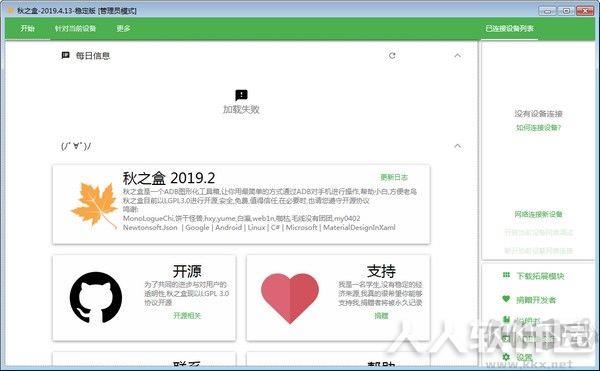
Task: Click the 下载拓展模块 grid icon
Action: (506, 275)
